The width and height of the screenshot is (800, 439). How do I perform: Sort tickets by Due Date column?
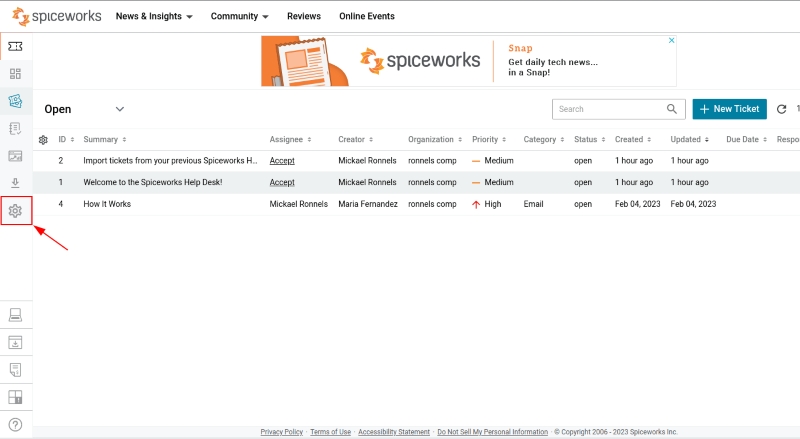(746, 139)
